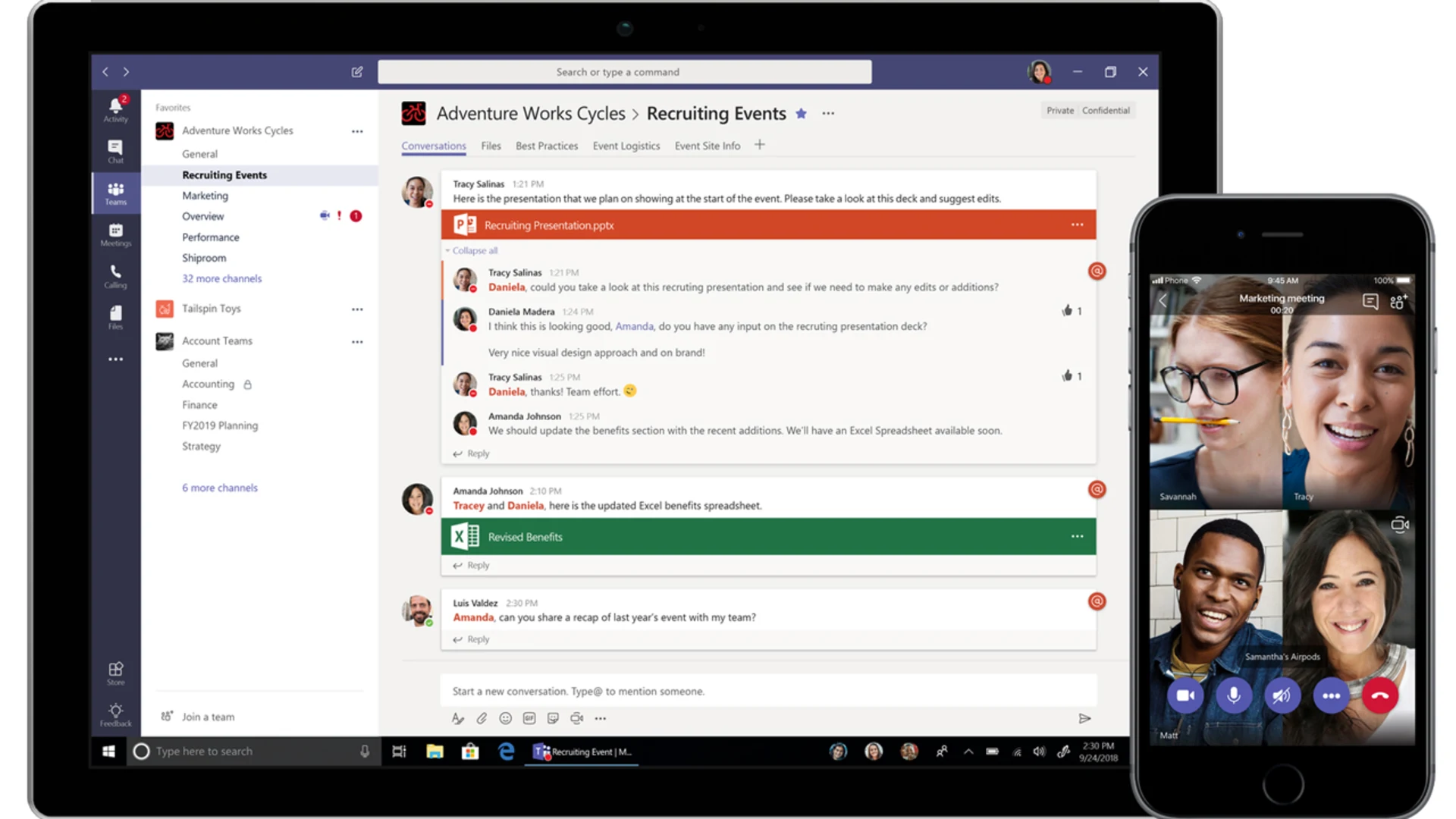
Task: Open the GIF picker
Action: [529, 718]
